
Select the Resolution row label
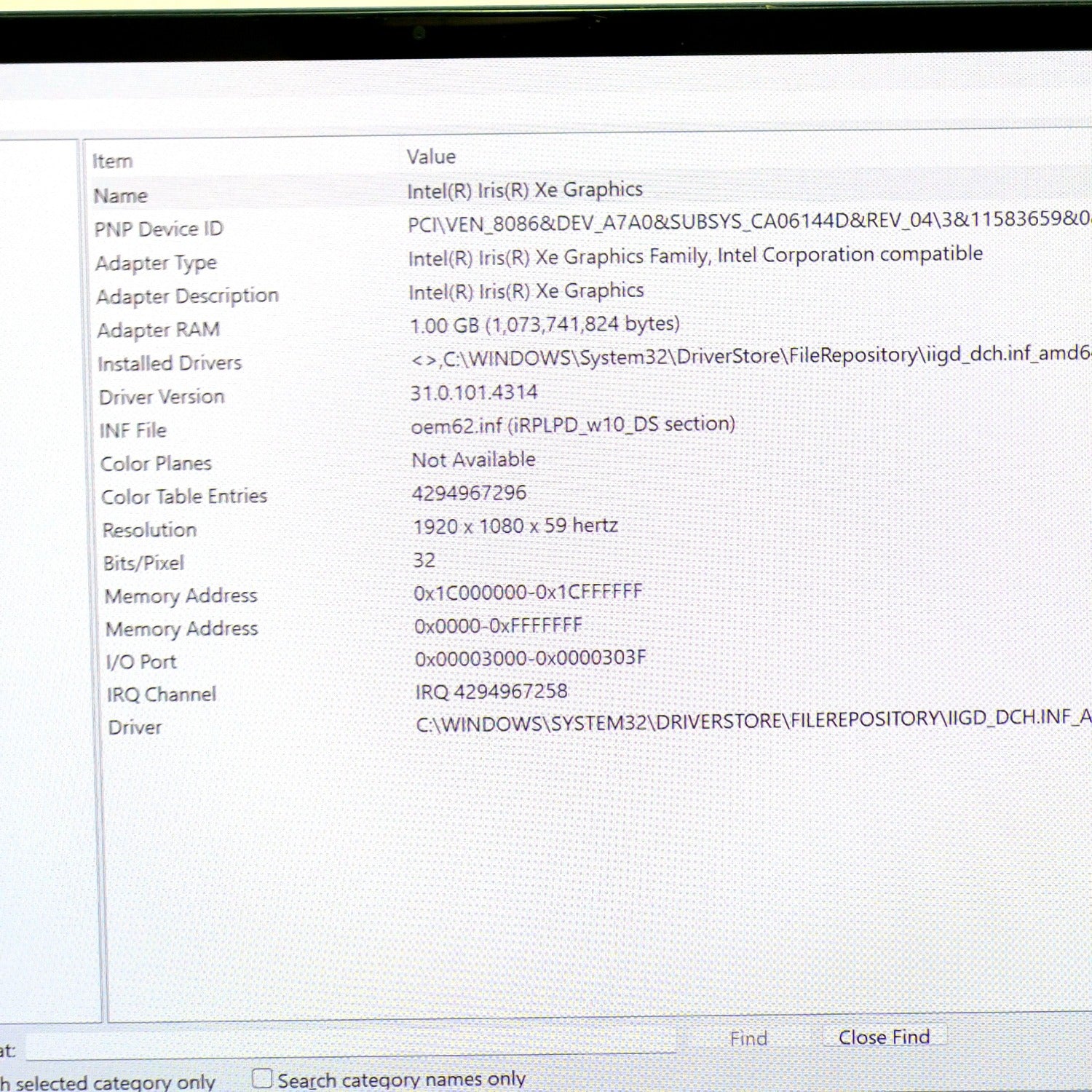point(150,530)
